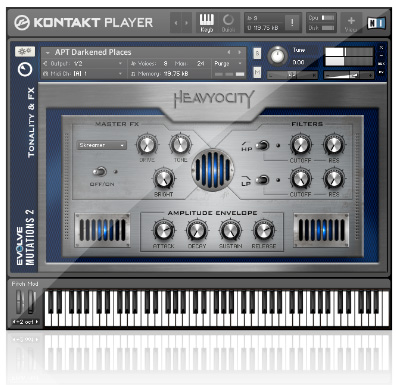Open the Quick-load panel icon

click(x=228, y=23)
